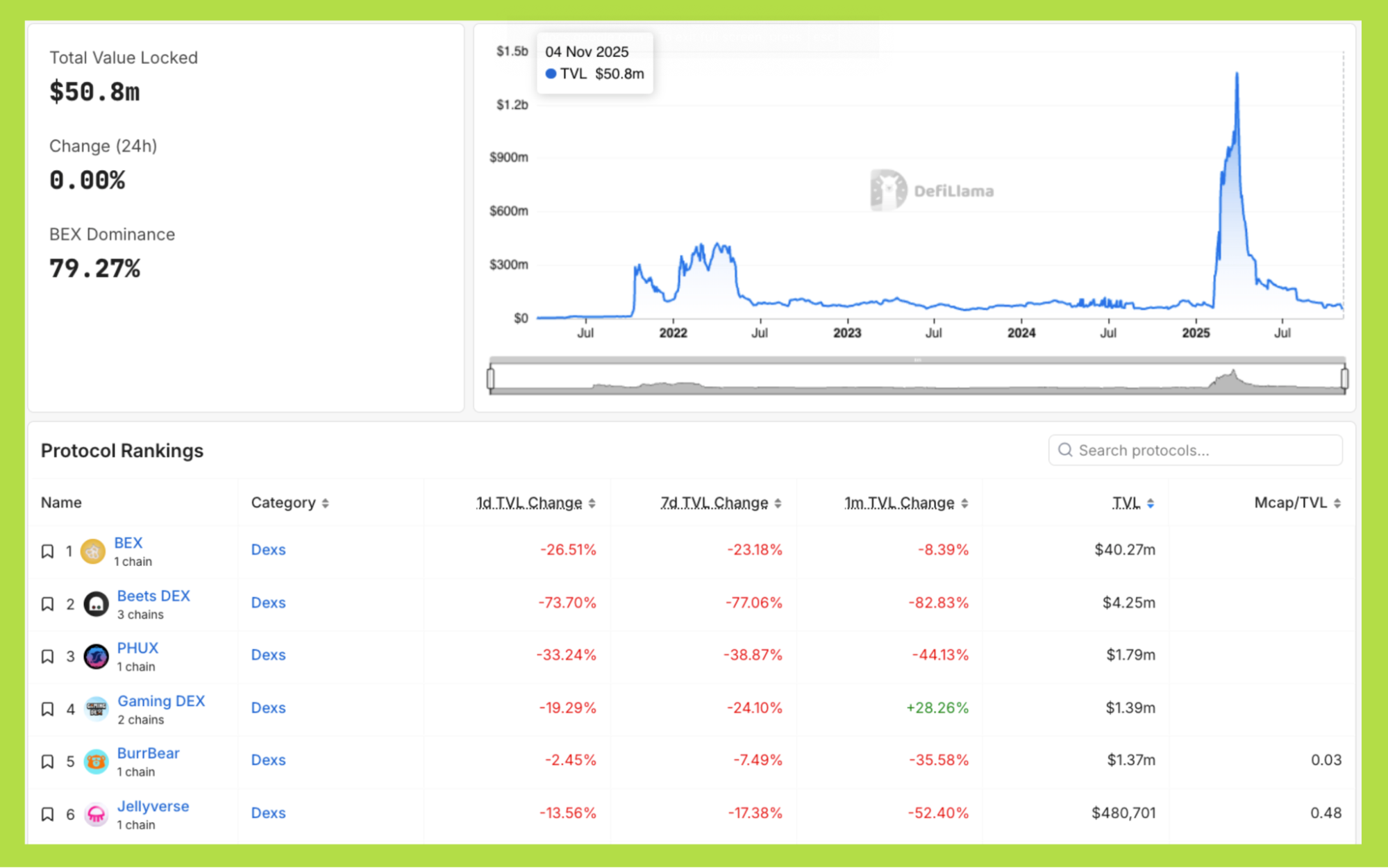
Task: Click the search magnifier icon
Action: pos(1064,450)
